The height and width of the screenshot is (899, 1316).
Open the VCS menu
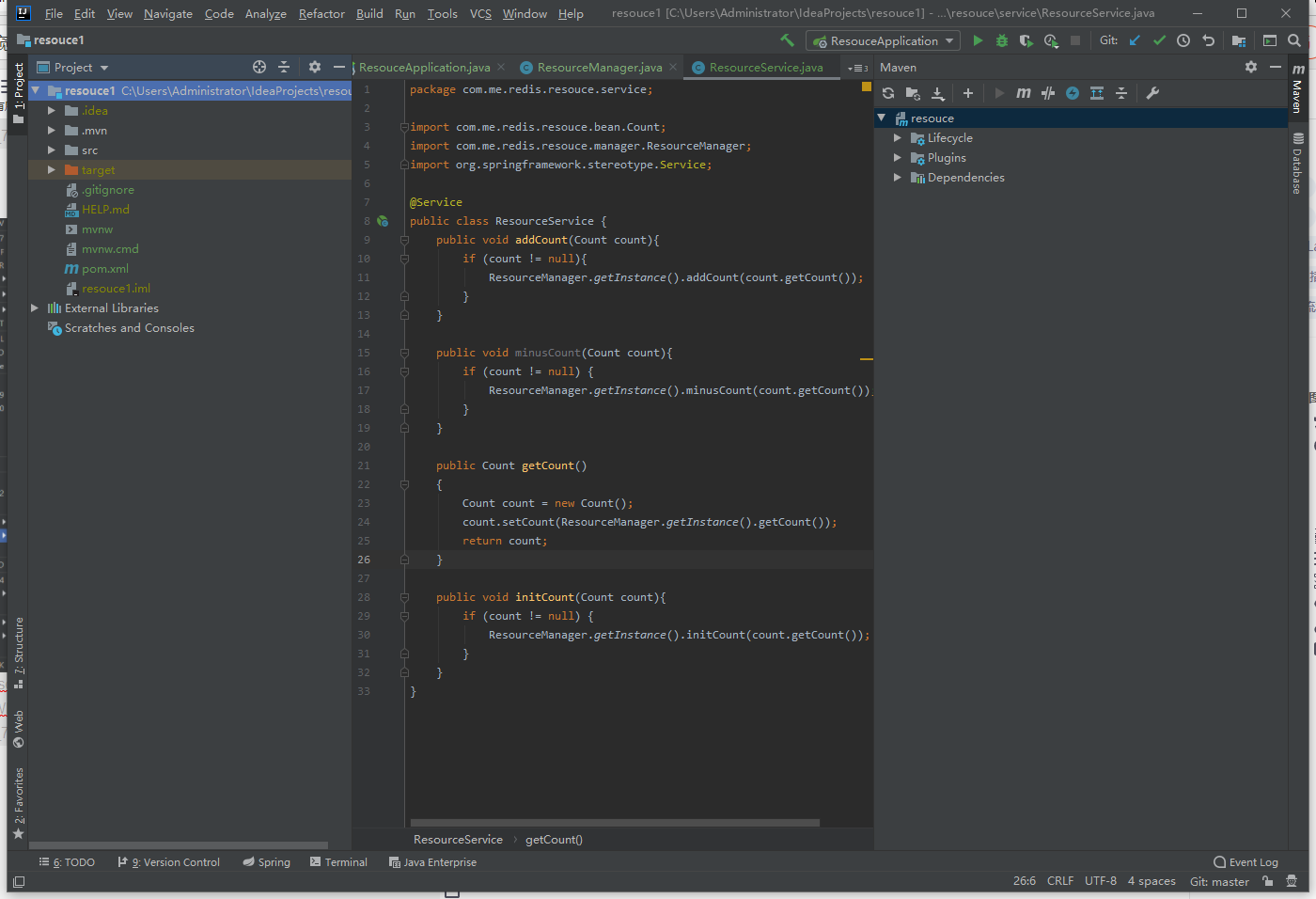(x=480, y=13)
